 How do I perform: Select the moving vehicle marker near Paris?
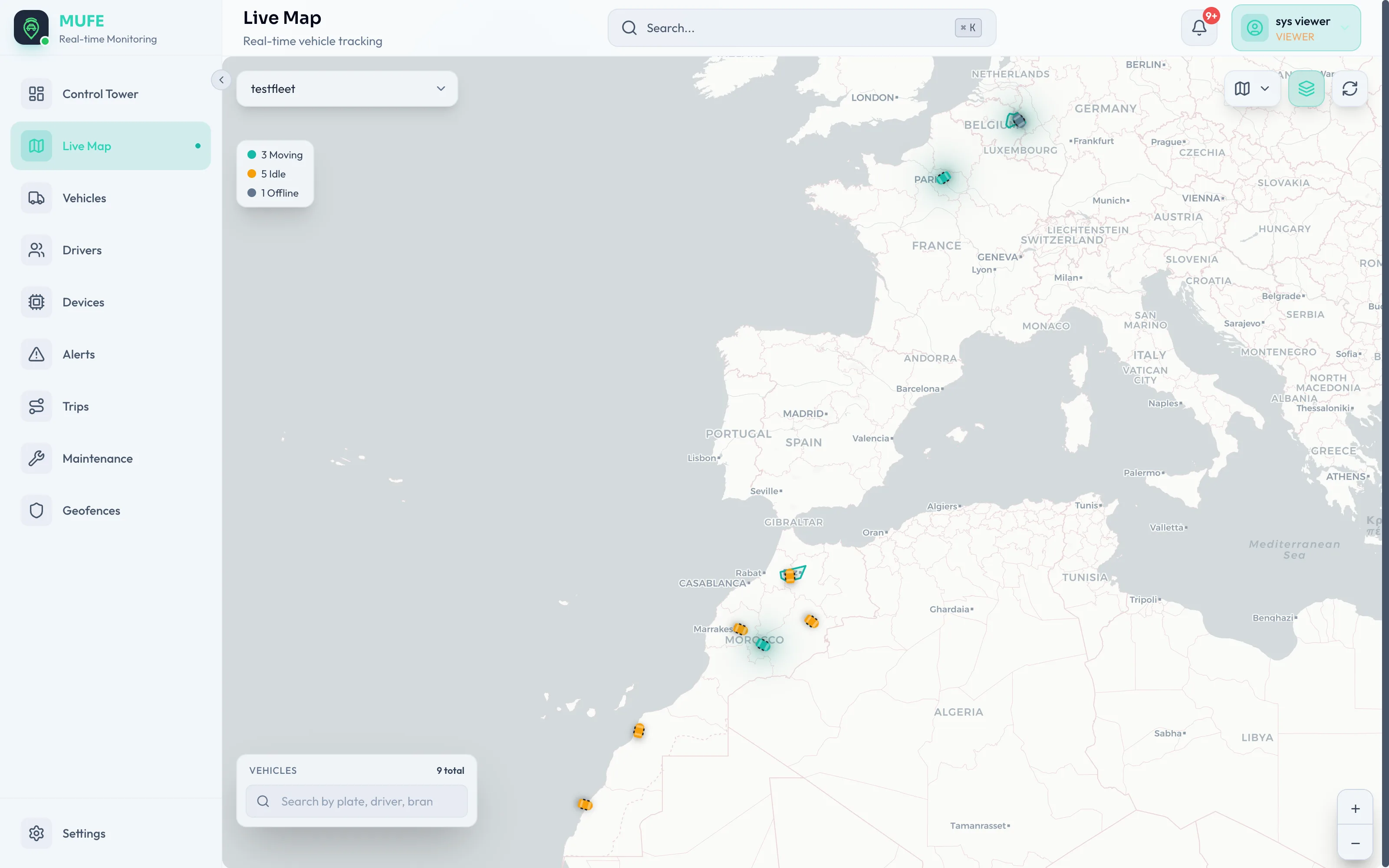pos(943,178)
